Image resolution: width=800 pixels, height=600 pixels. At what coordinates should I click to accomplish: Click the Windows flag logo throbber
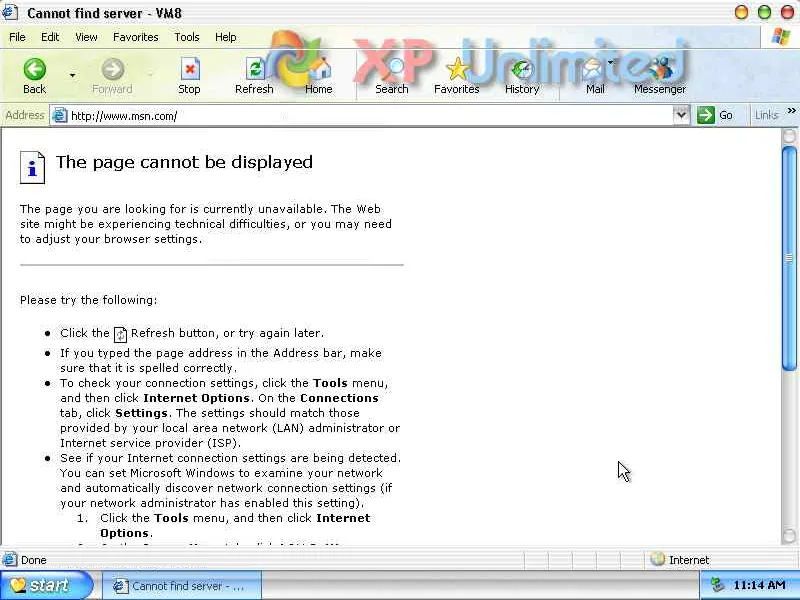click(781, 37)
